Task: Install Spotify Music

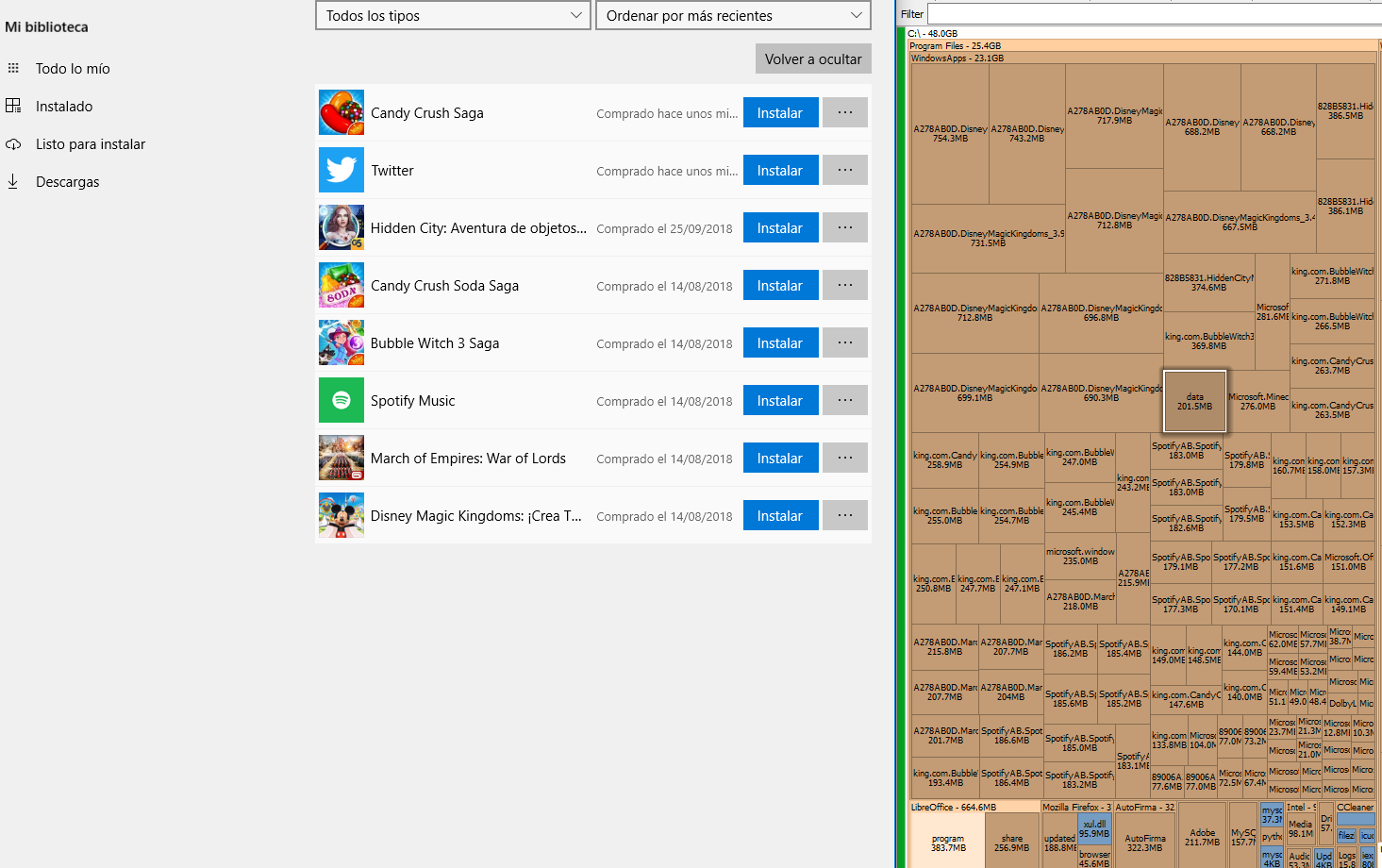Action: tap(780, 400)
